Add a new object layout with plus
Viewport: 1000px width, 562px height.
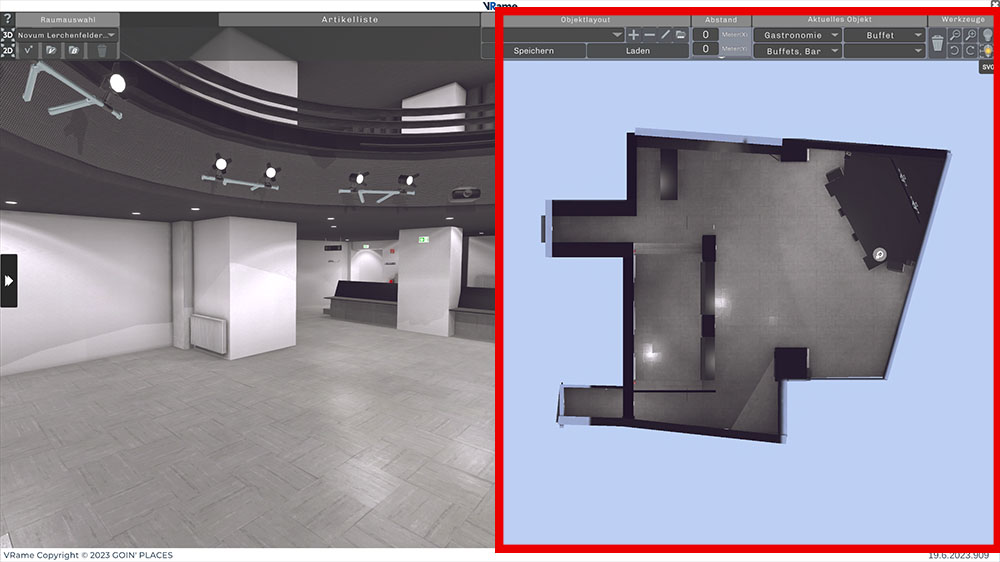(633, 35)
